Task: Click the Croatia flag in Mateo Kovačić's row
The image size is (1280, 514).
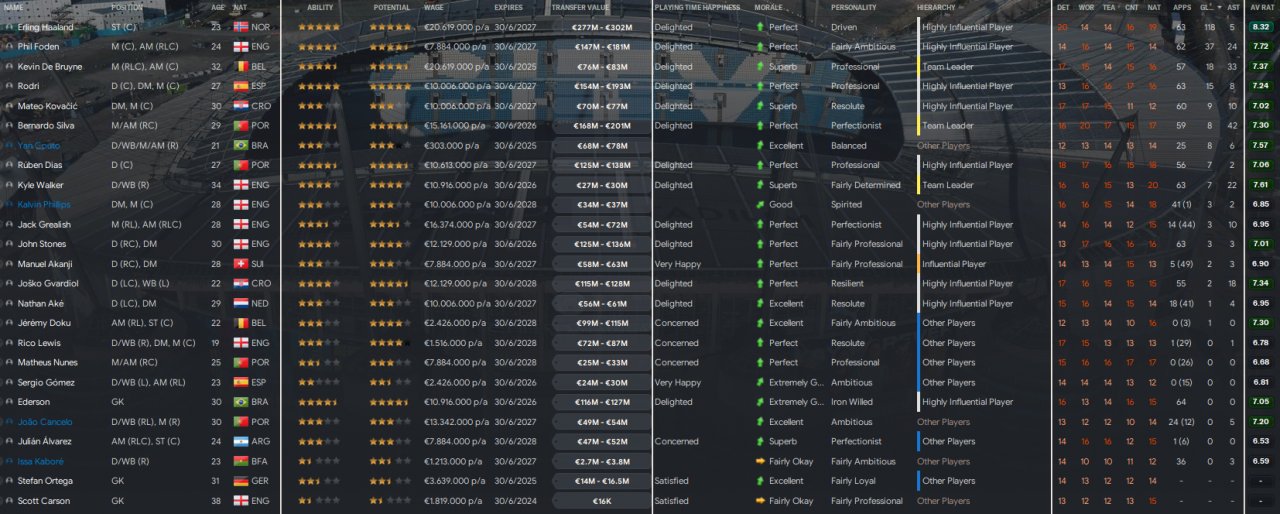Action: tap(240, 106)
